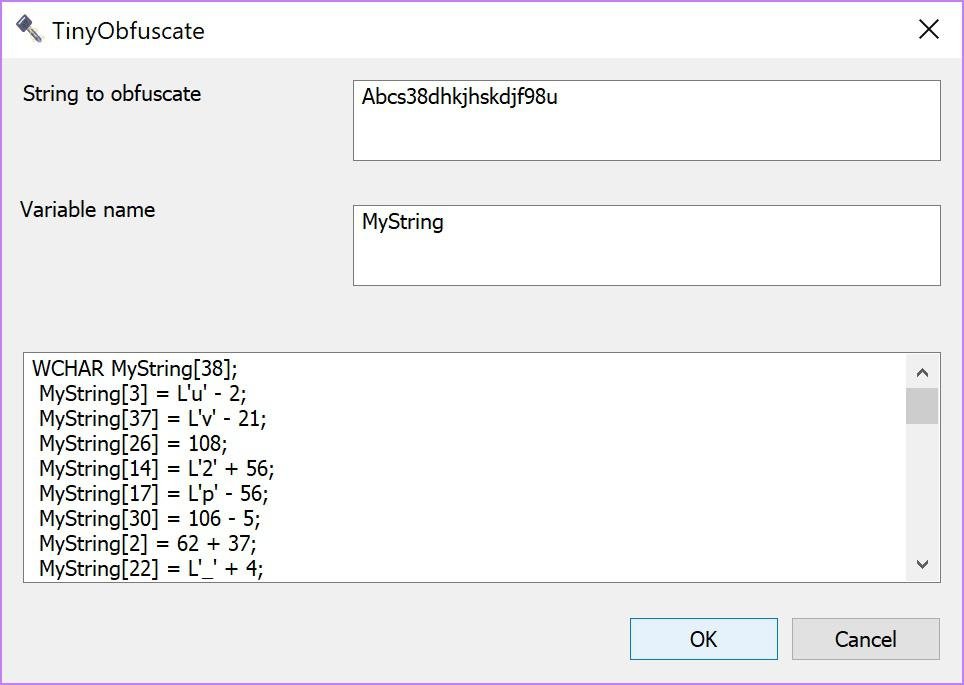964x685 pixels.
Task: Place cursor on MyString[30] = 106 - 5 line
Action: click(149, 518)
